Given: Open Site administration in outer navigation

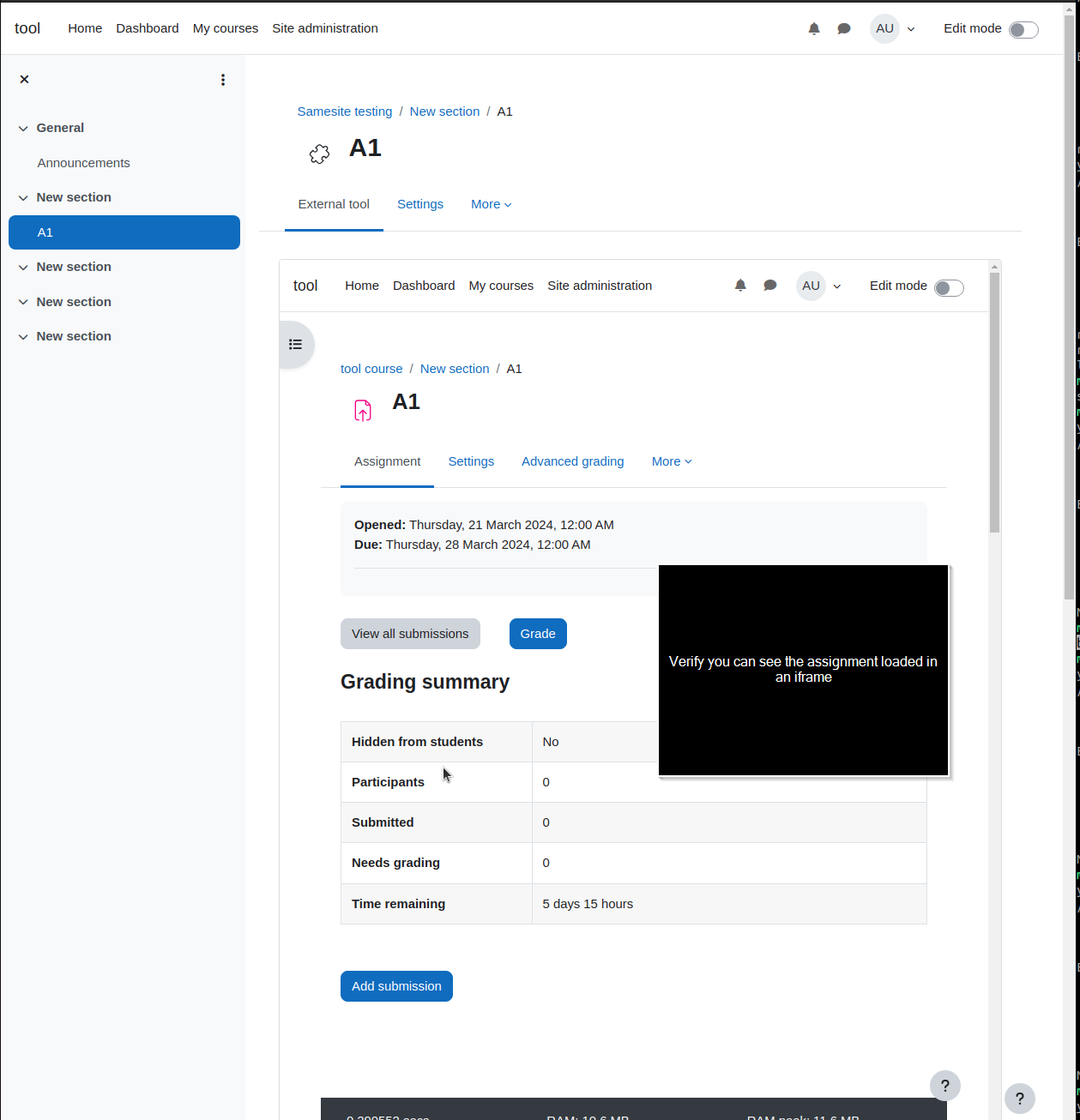Looking at the screenshot, I should pyautogui.click(x=325, y=28).
